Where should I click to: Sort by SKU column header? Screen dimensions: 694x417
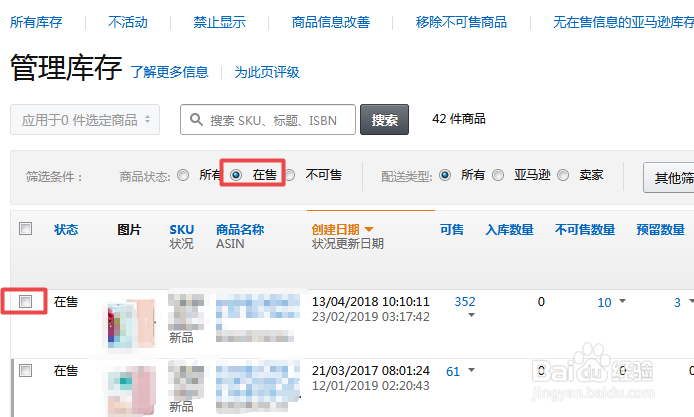[x=181, y=229]
